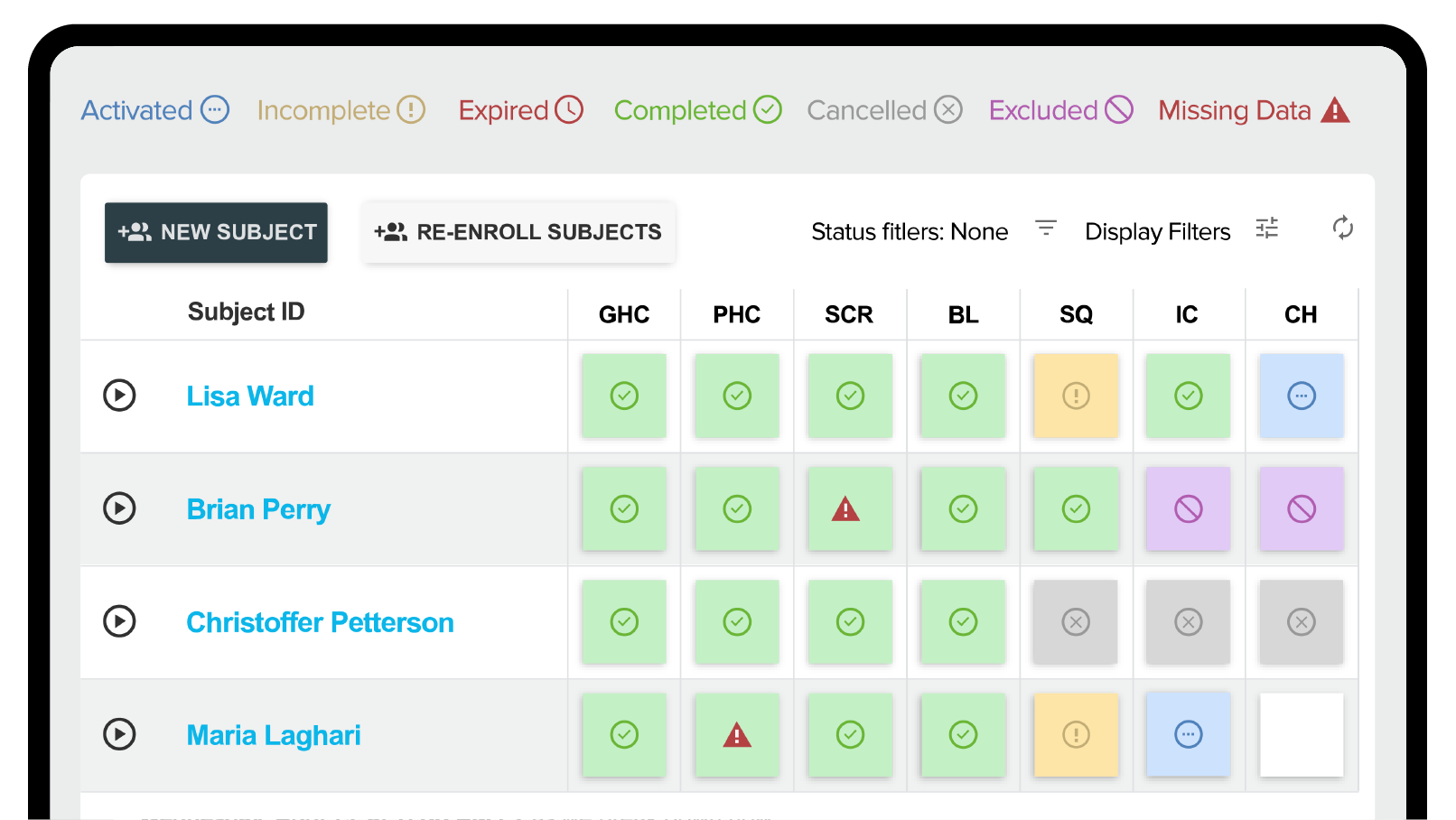Screen dimensions: 1456x820
Task: Open Christoffer Petterson's profile link
Action: 320,621
